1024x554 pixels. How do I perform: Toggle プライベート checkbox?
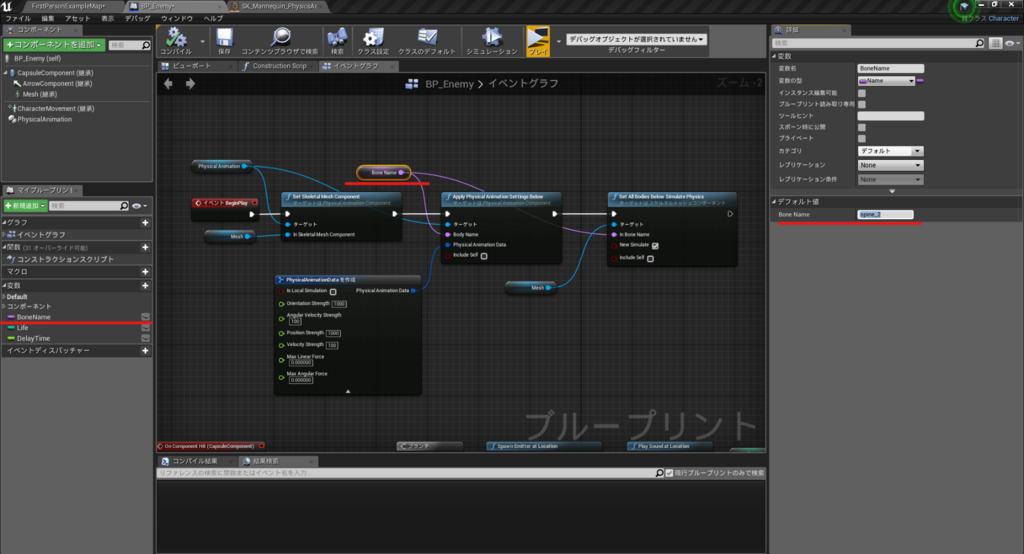pos(862,138)
